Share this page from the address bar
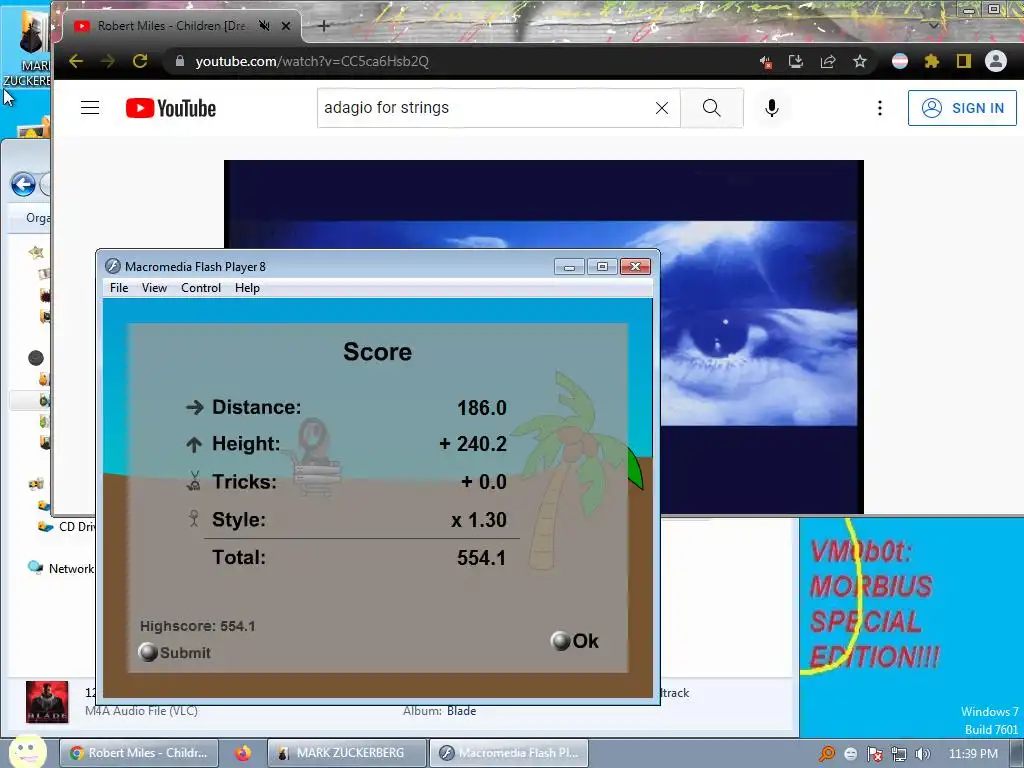The height and width of the screenshot is (768, 1024). (827, 61)
